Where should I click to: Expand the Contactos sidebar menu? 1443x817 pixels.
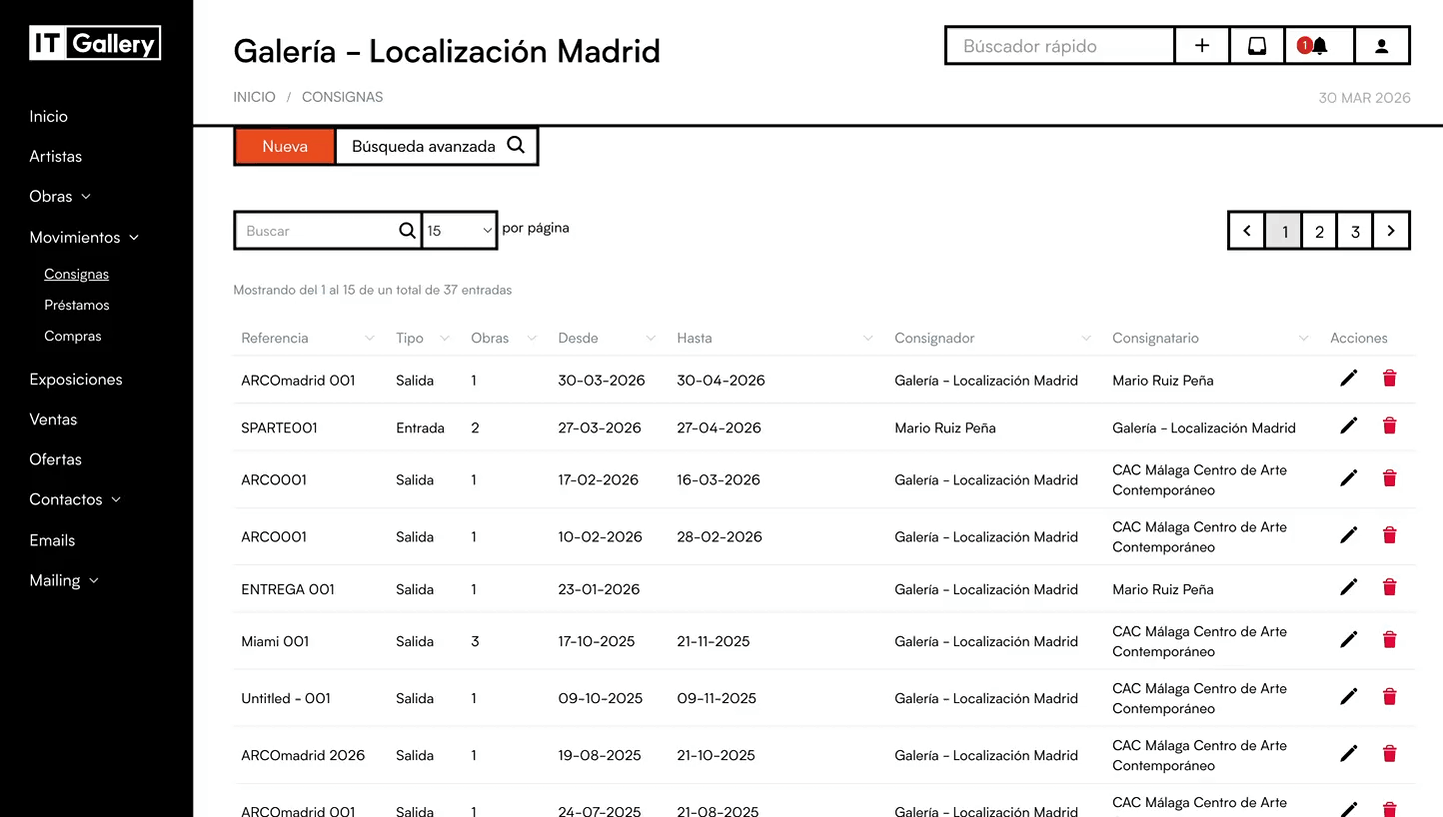tap(116, 500)
